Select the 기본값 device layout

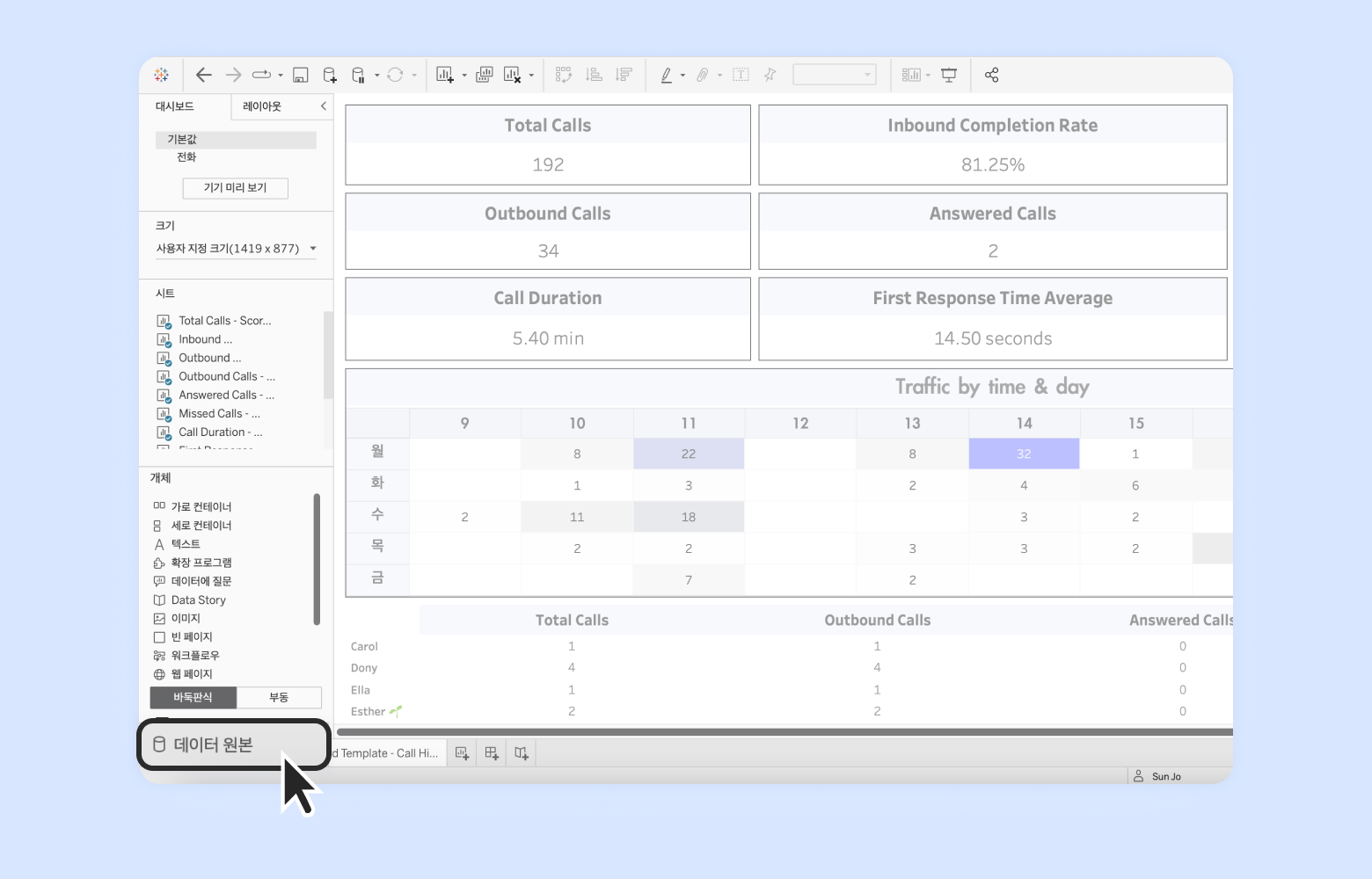coord(236,140)
